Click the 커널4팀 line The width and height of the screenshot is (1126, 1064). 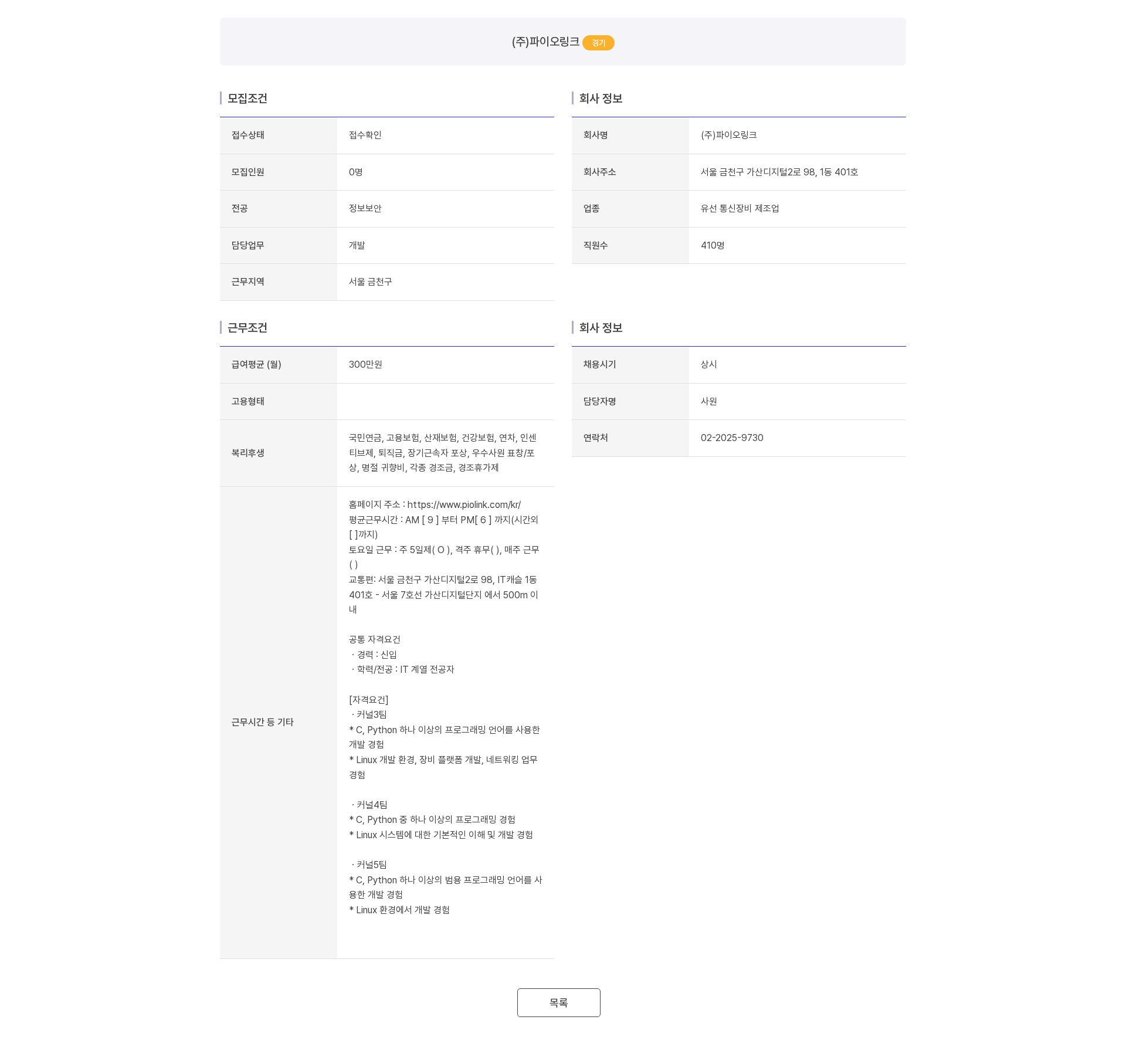[x=369, y=805]
